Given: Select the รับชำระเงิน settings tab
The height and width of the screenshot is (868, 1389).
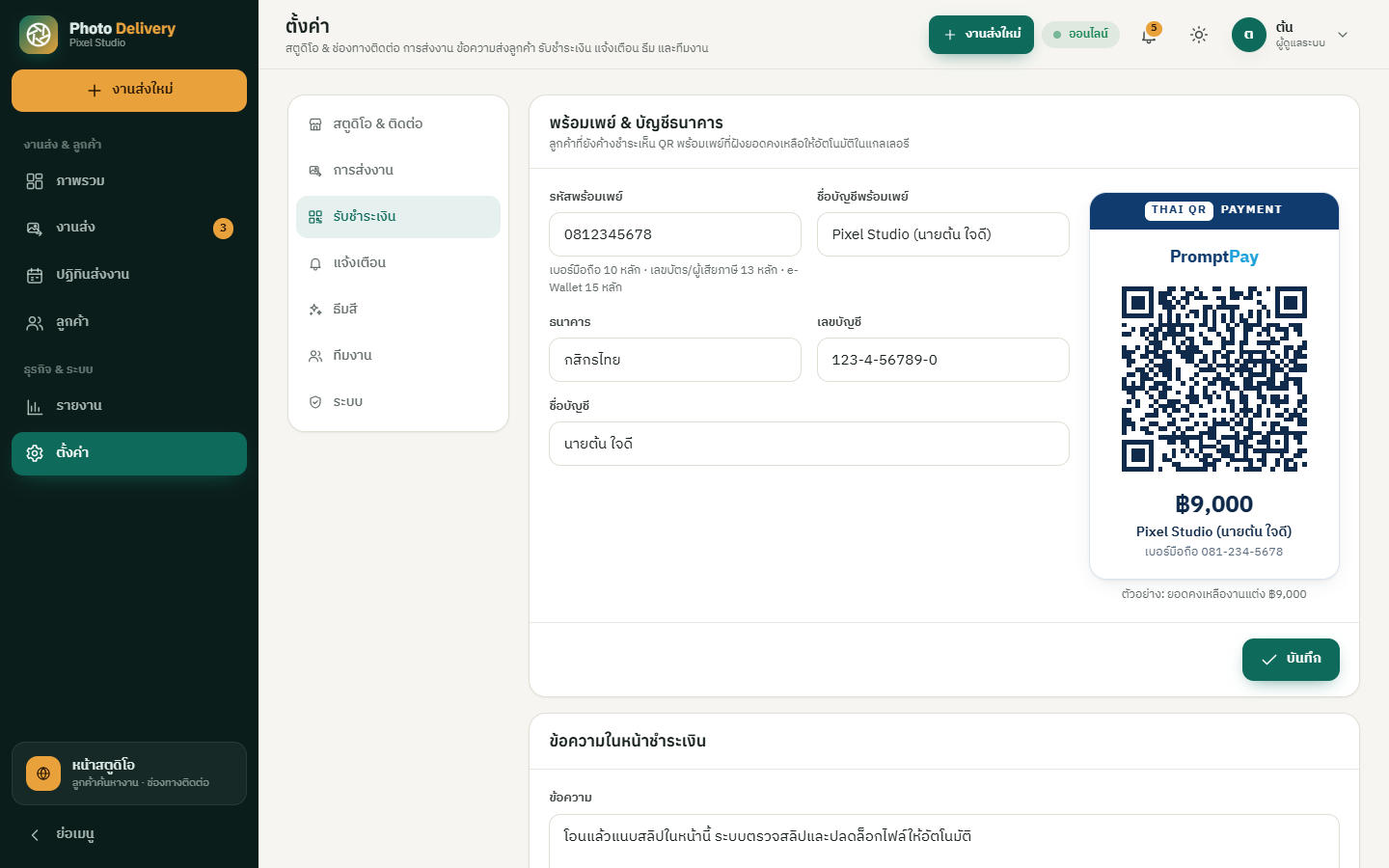Looking at the screenshot, I should (398, 217).
